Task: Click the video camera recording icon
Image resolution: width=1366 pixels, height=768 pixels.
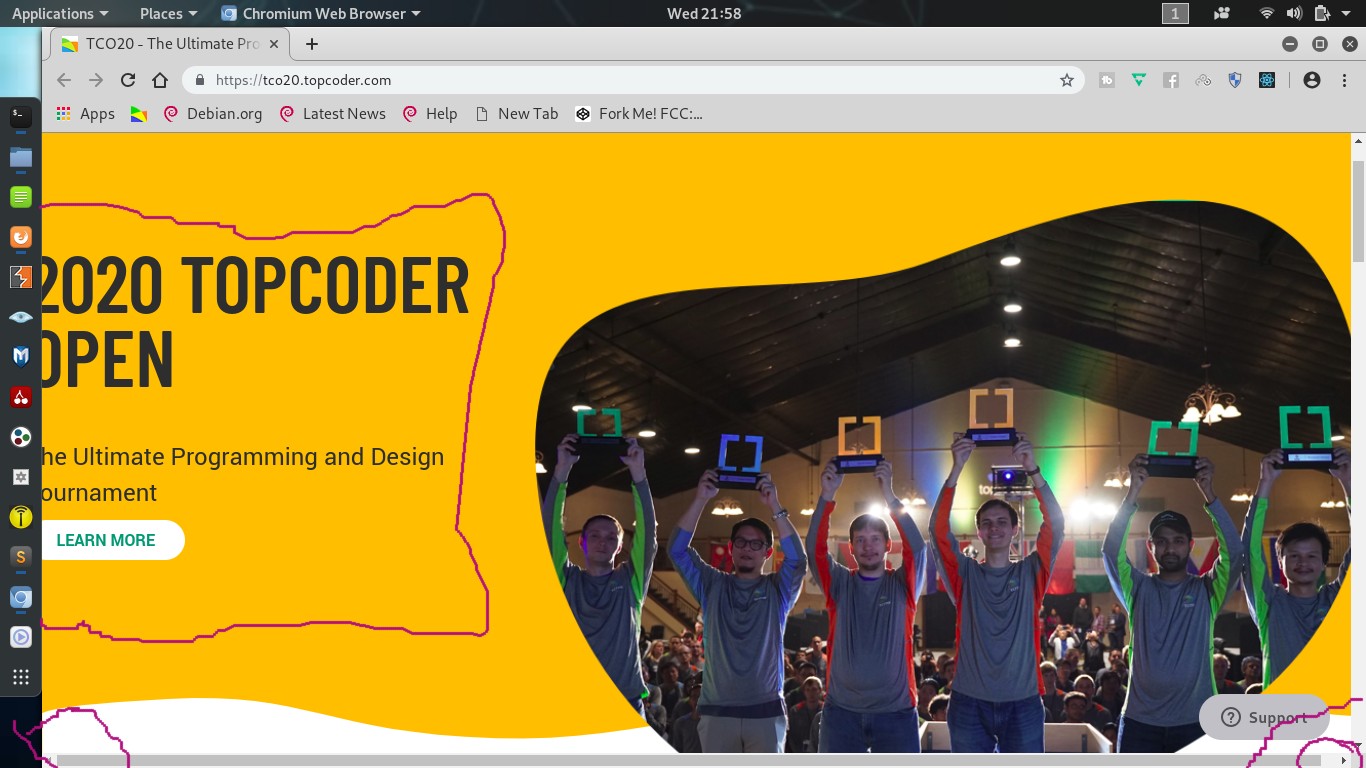Action: pyautogui.click(x=1222, y=13)
